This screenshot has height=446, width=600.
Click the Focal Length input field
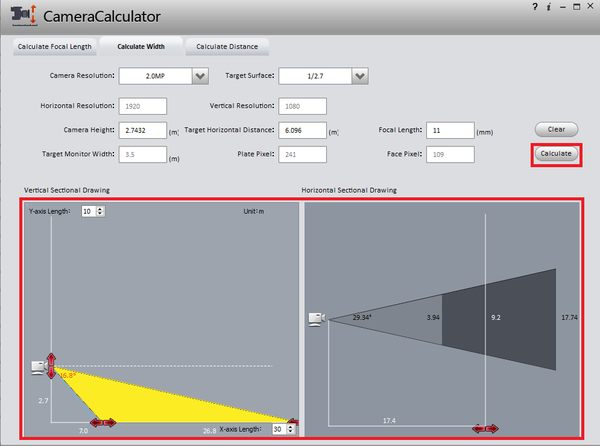(450, 130)
